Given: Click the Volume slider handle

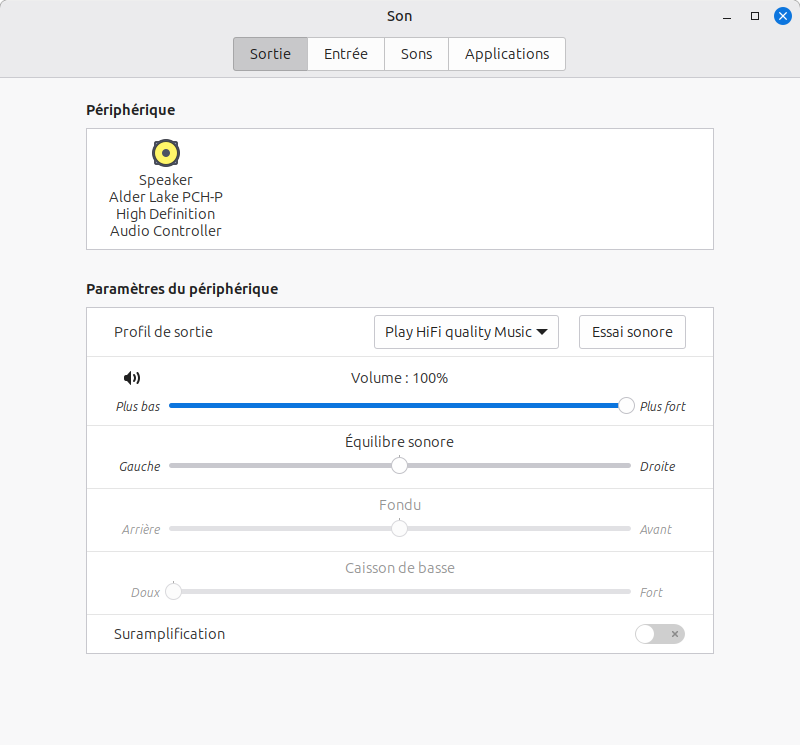Looking at the screenshot, I should pyautogui.click(x=626, y=405).
